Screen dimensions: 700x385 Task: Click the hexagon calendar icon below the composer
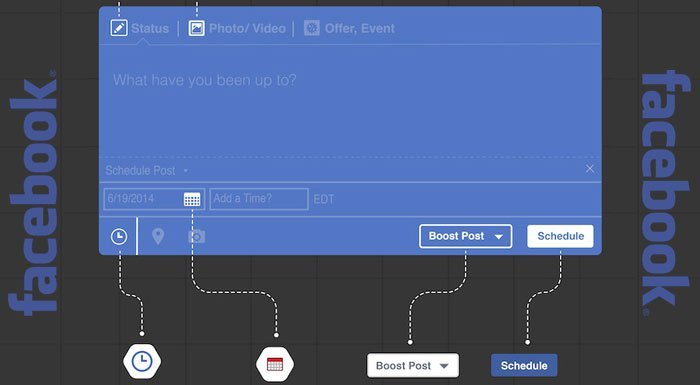275,364
